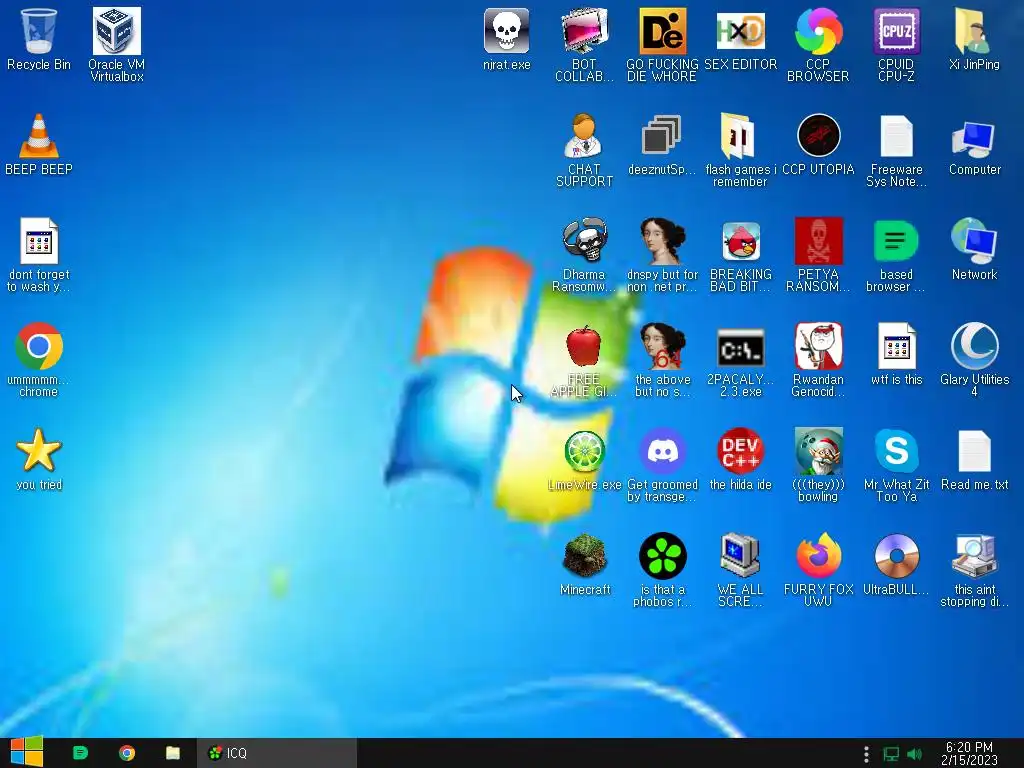Select the CCP UTOPIA black circle icon
The width and height of the screenshot is (1024, 768).
click(x=818, y=136)
